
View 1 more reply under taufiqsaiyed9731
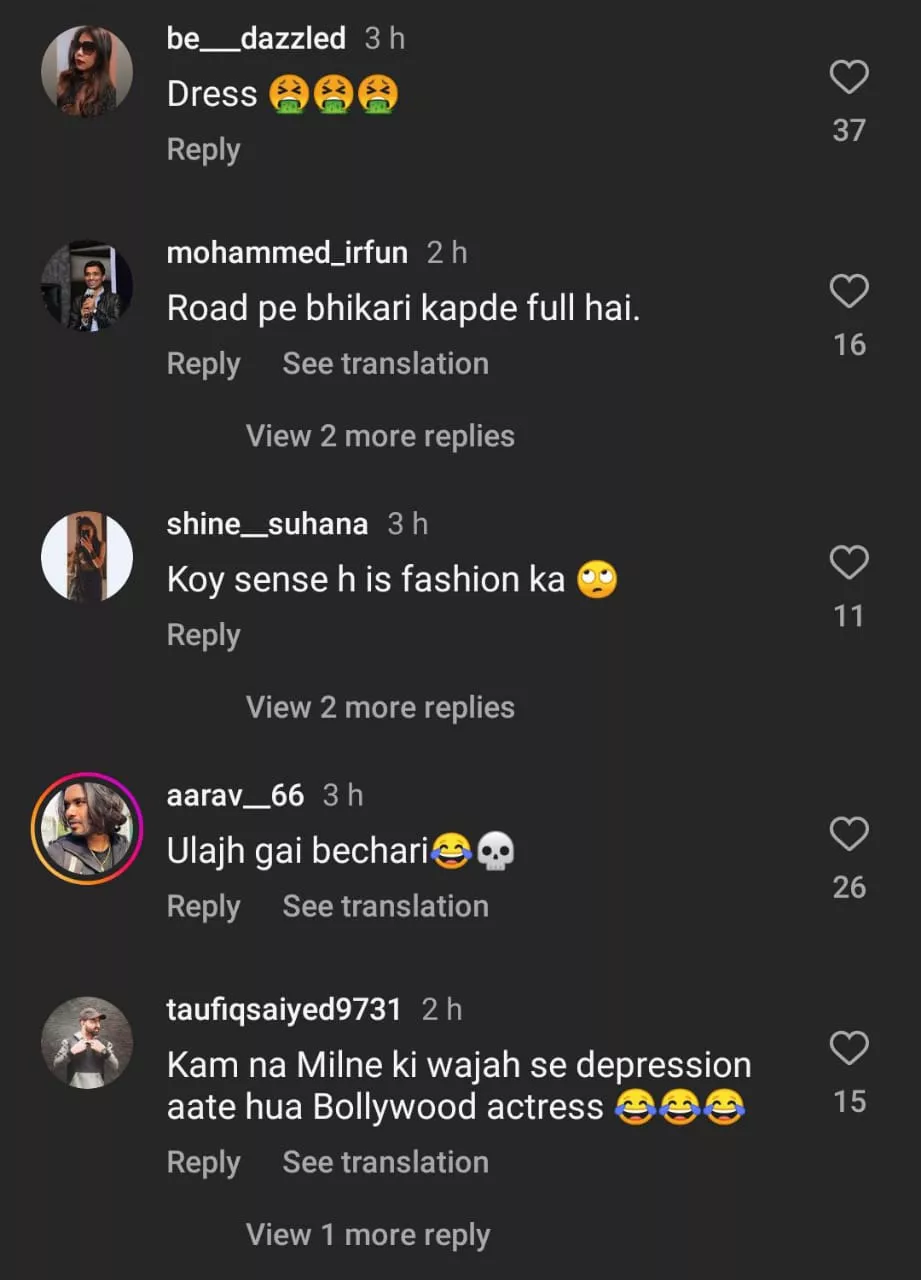[368, 1235]
